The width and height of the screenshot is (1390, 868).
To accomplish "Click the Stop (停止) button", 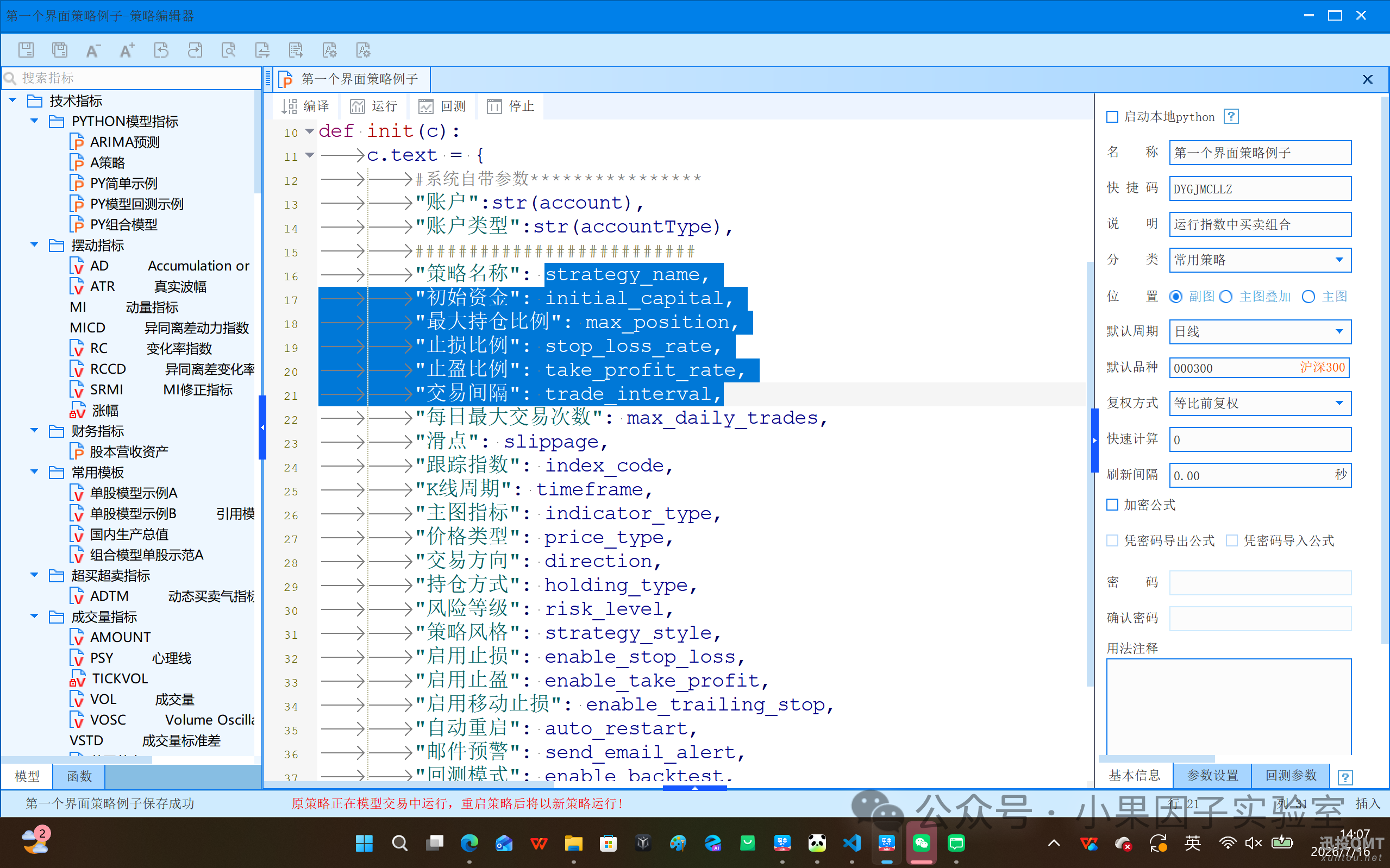I will 510,106.
